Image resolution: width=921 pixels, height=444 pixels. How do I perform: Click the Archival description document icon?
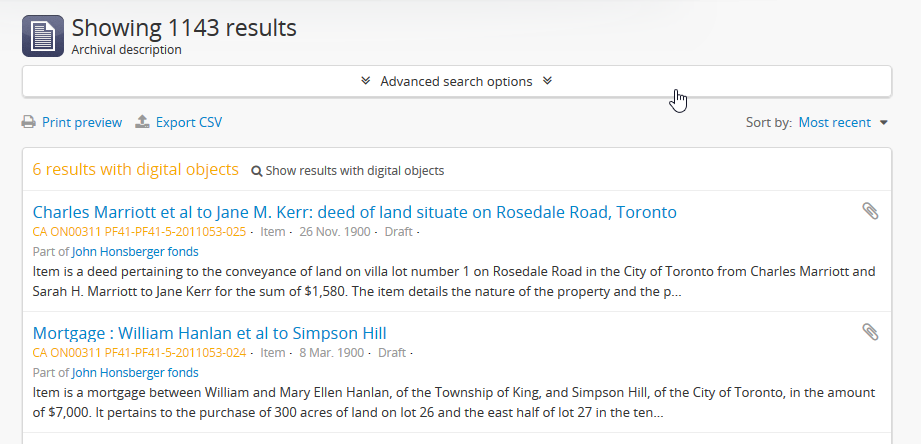pos(42,36)
